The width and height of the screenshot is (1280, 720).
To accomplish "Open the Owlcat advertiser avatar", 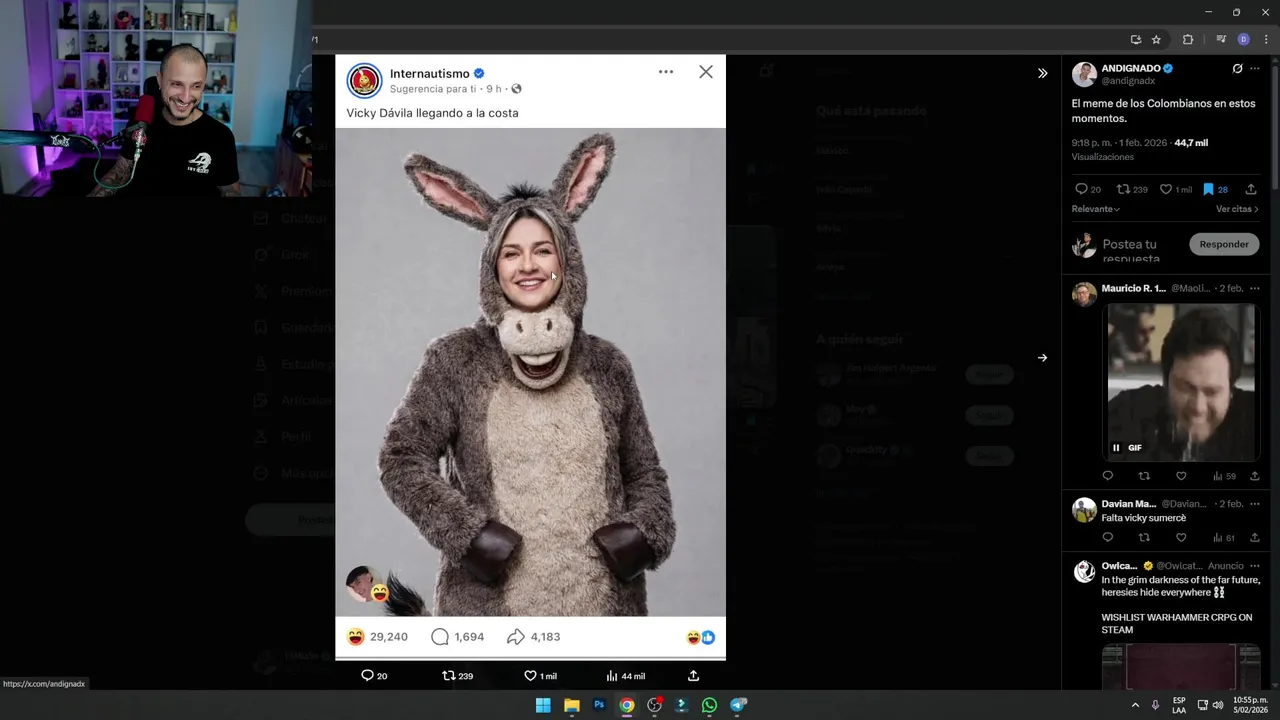I will point(1084,571).
